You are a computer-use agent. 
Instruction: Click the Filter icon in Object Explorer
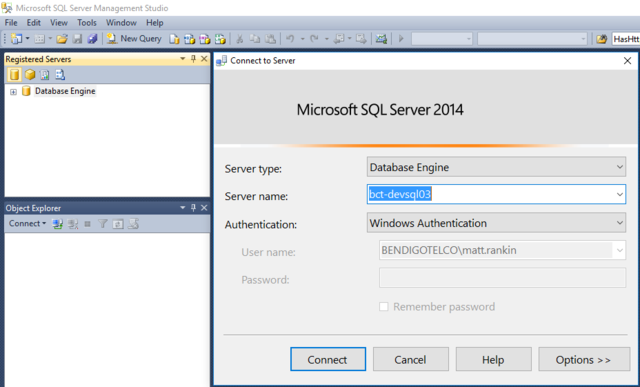coord(102,224)
